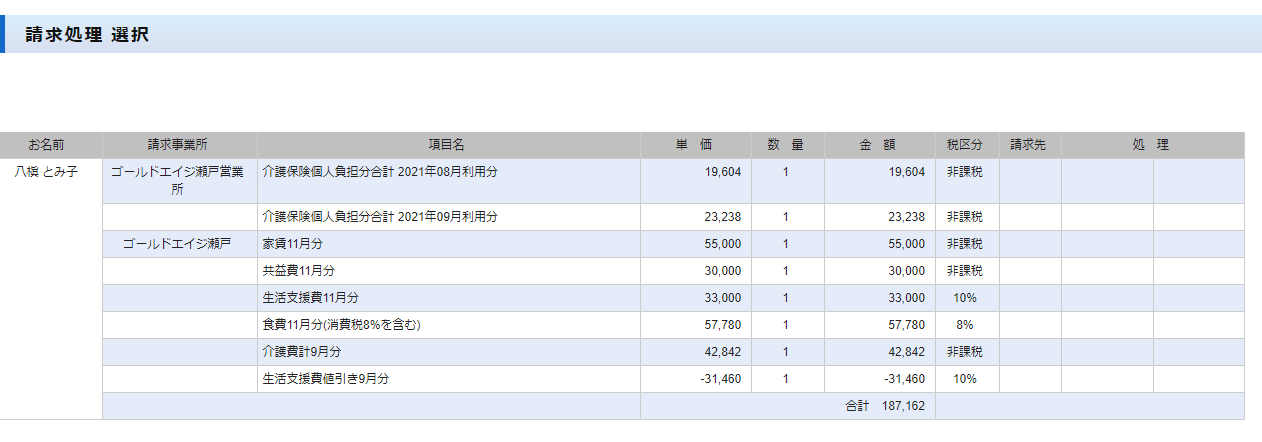Viewport: 1262px width, 442px height.
Task: Click the 金額 column header
Action: coord(879,145)
